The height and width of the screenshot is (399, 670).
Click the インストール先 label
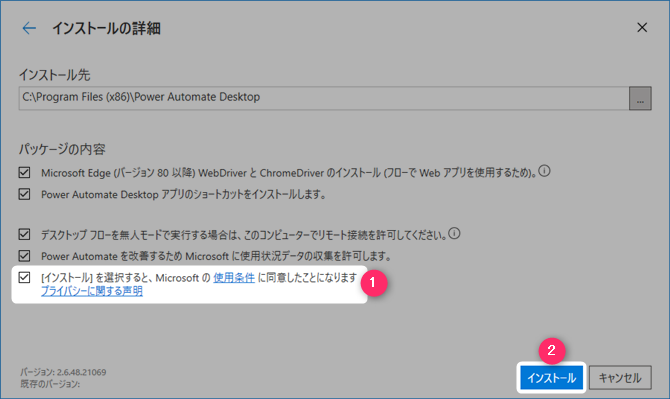54,75
